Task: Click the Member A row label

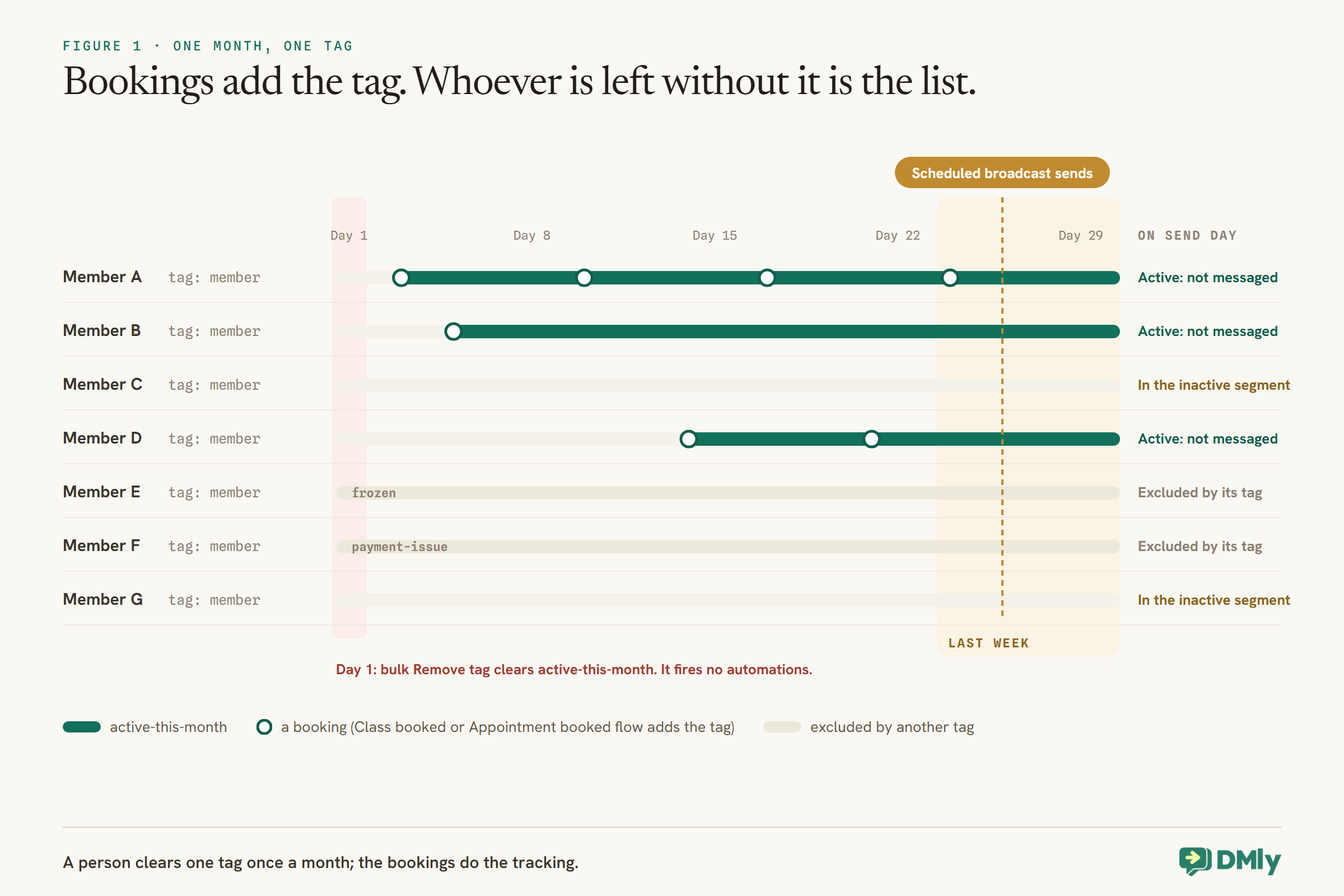Action: (x=102, y=277)
